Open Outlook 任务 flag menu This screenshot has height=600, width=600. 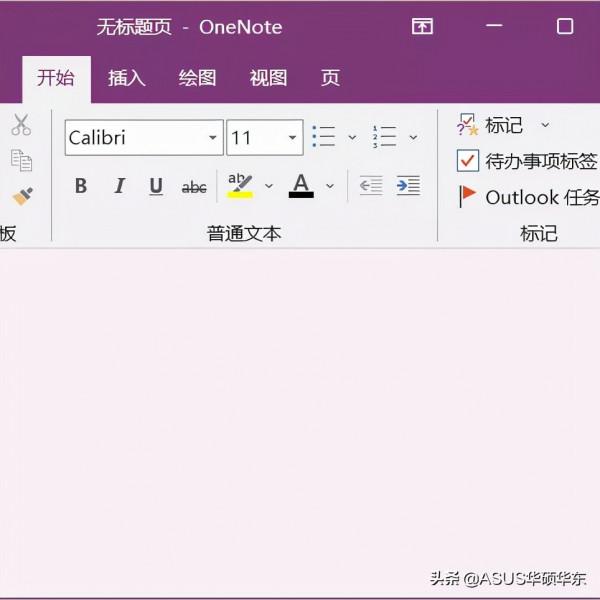[528, 197]
